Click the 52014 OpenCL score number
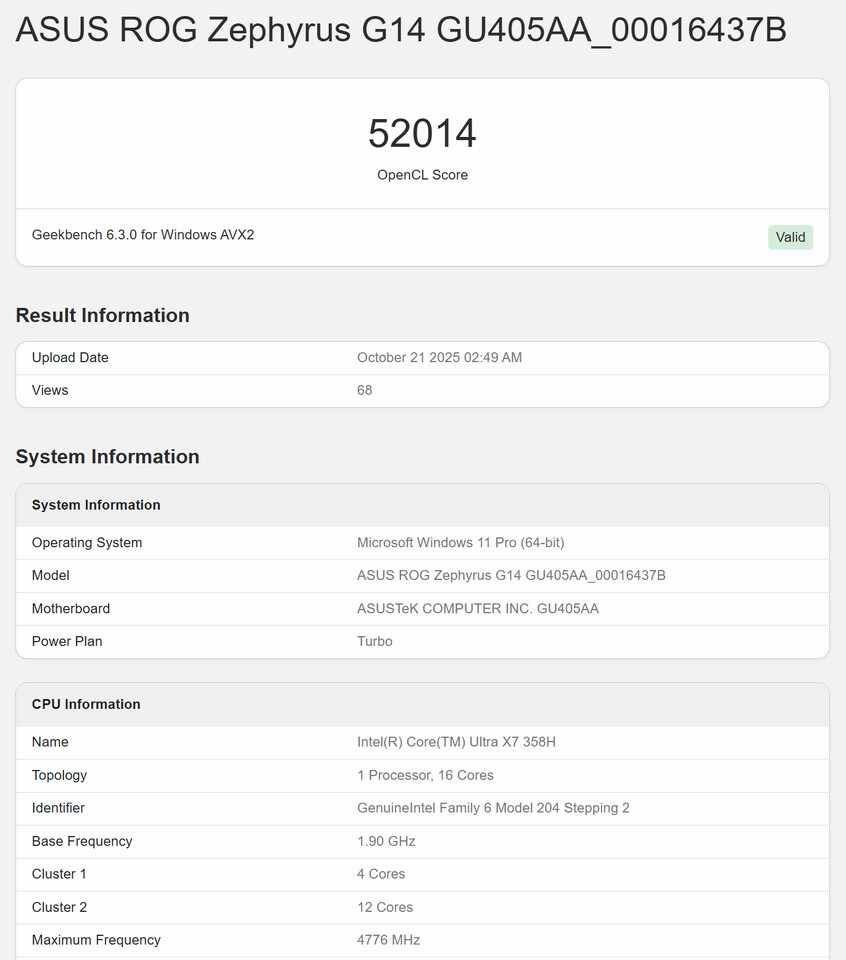Screen dimensions: 846x960 coord(422,134)
